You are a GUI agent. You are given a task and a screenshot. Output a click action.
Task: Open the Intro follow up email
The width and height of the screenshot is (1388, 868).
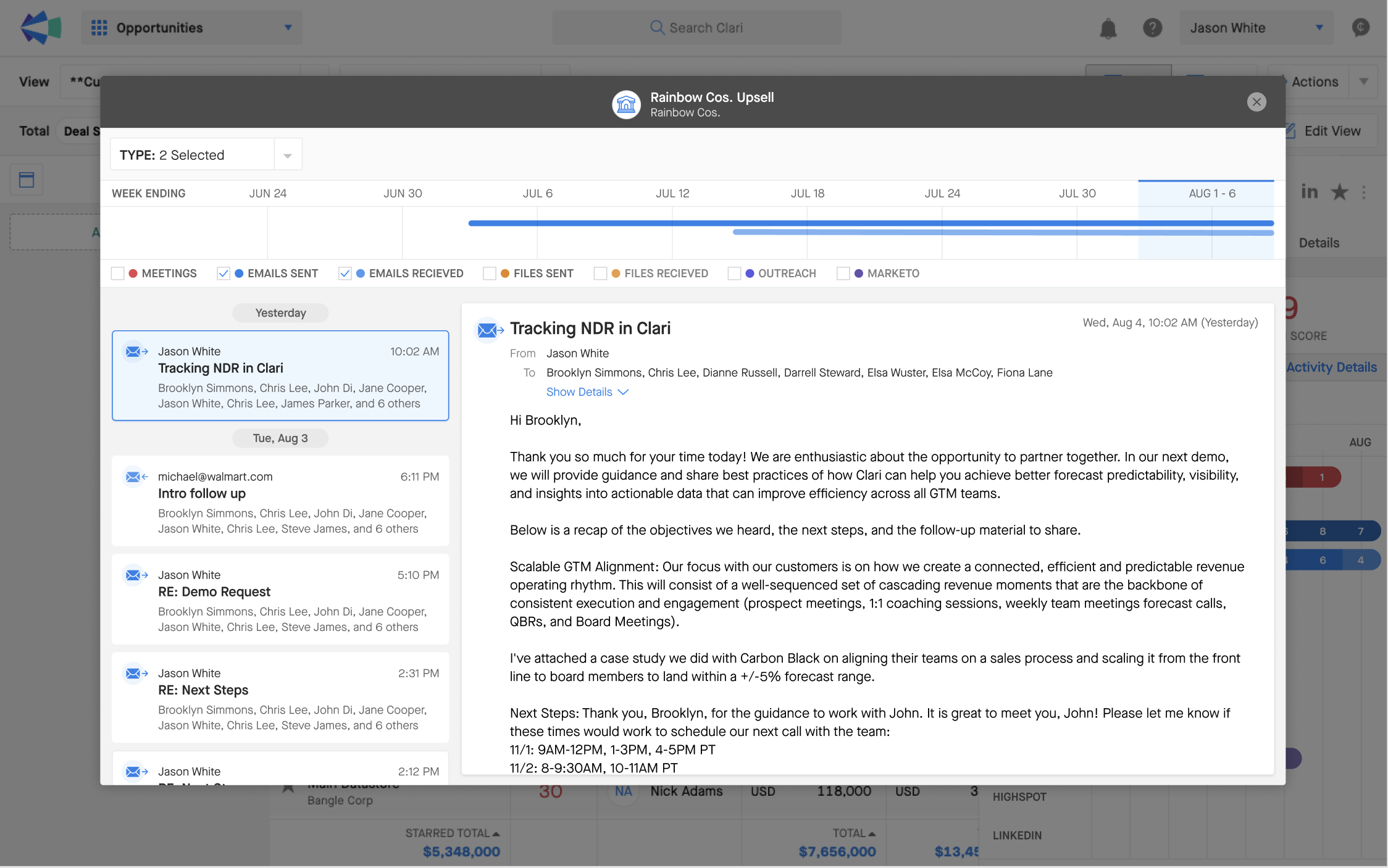280,501
